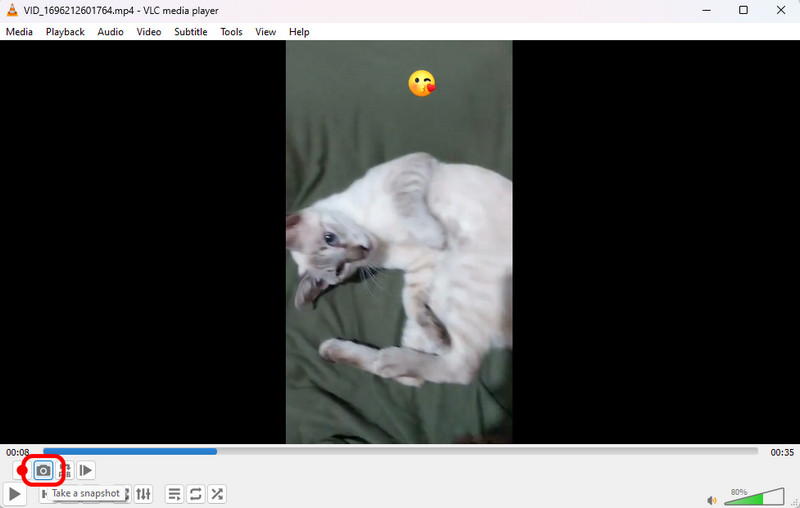800x508 pixels.
Task: Toggle loop repeat mode
Action: pos(195,494)
